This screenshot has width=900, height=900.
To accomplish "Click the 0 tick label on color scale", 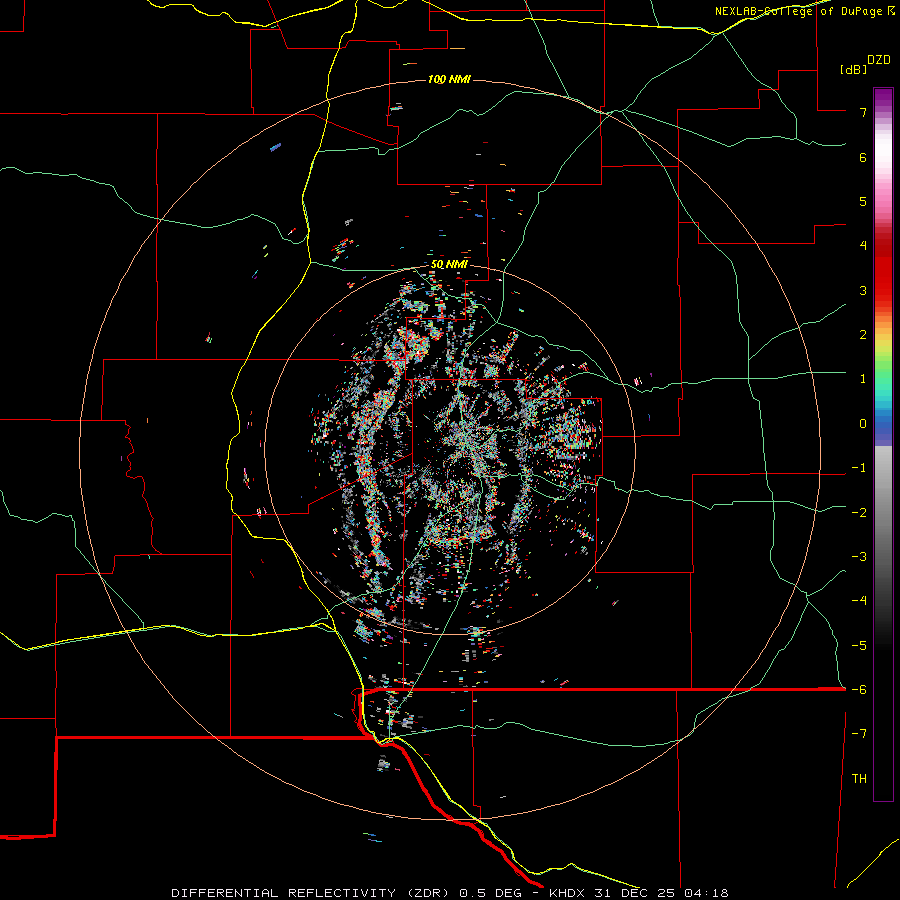I will [x=863, y=423].
